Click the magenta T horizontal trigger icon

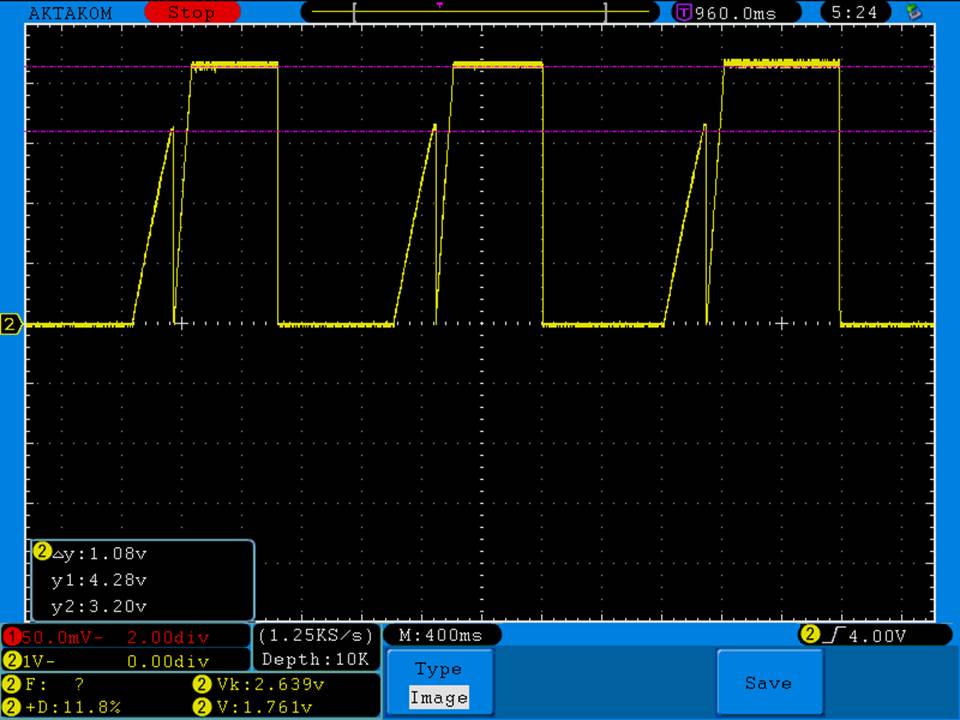[x=684, y=13]
